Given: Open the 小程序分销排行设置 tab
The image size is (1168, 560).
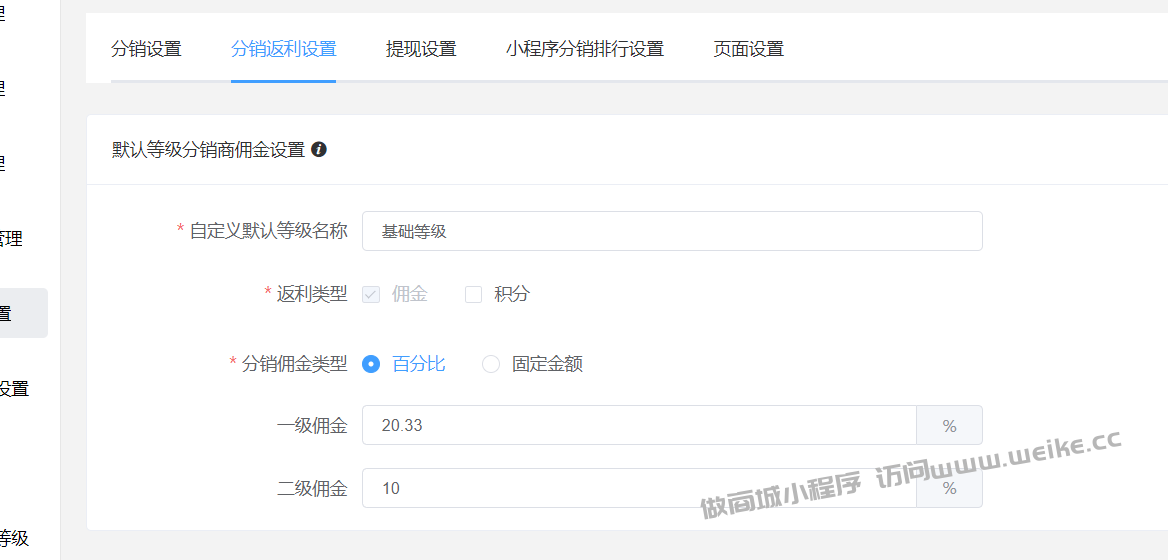Looking at the screenshot, I should coord(585,50).
